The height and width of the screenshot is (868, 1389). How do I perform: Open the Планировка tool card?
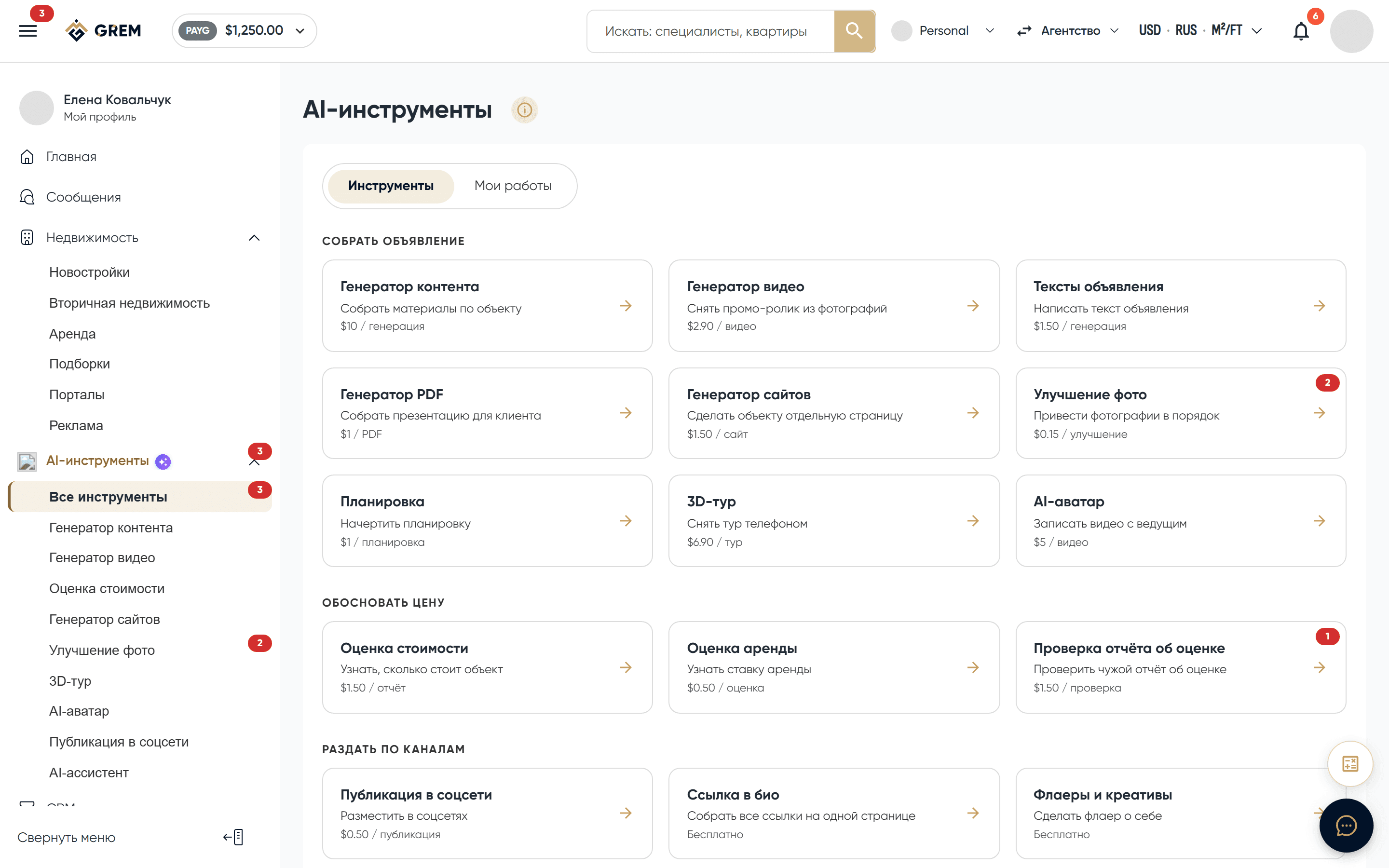(x=487, y=521)
